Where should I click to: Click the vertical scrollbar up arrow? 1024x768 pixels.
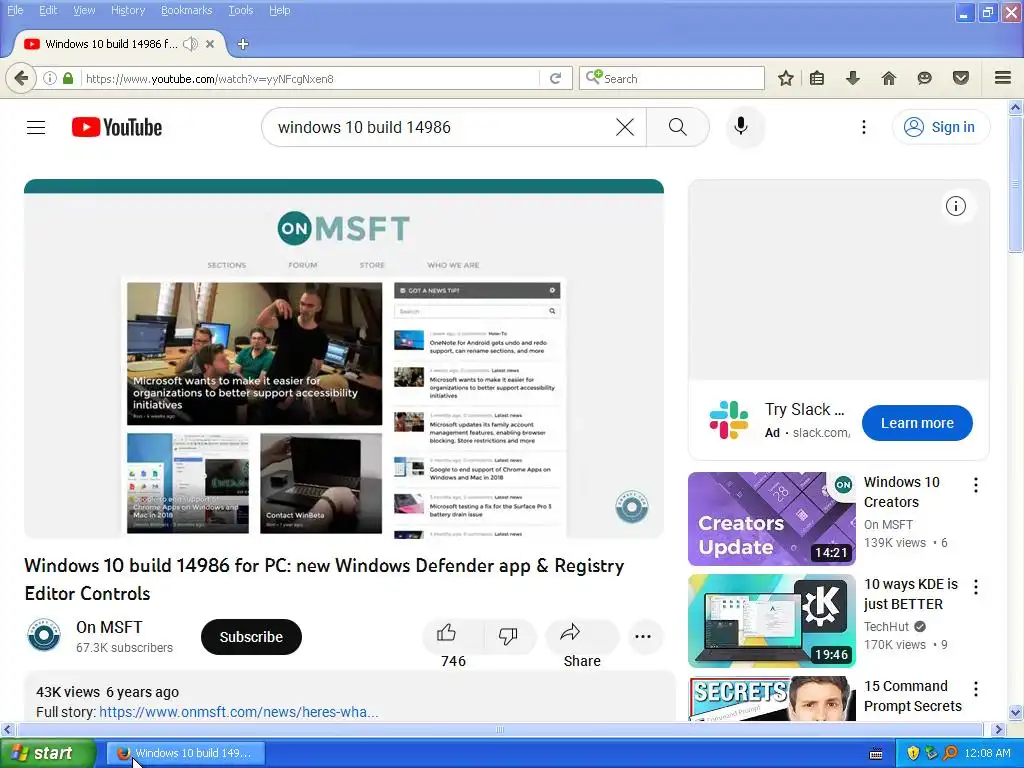[1016, 108]
